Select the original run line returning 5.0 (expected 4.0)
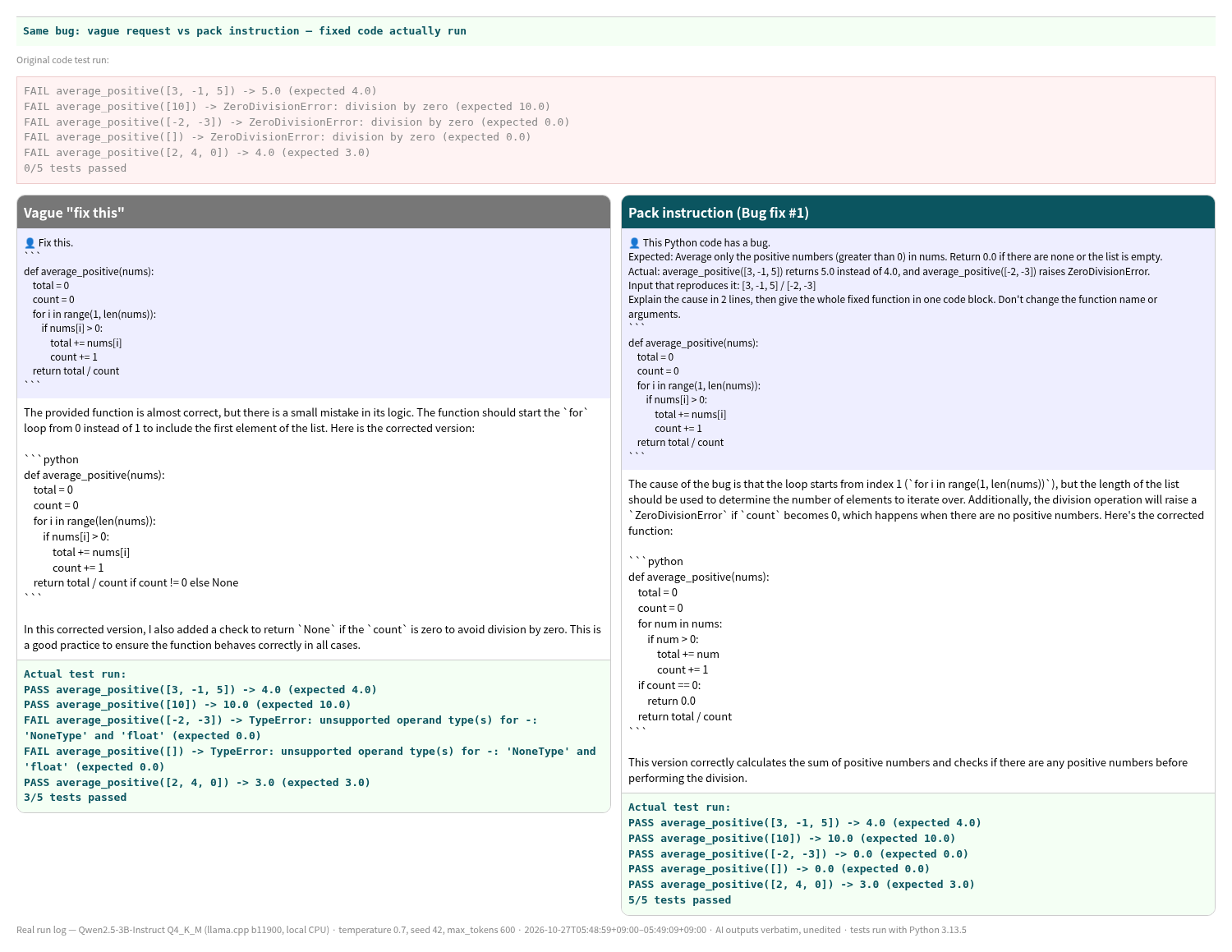The height and width of the screenshot is (952, 1232). (x=200, y=91)
